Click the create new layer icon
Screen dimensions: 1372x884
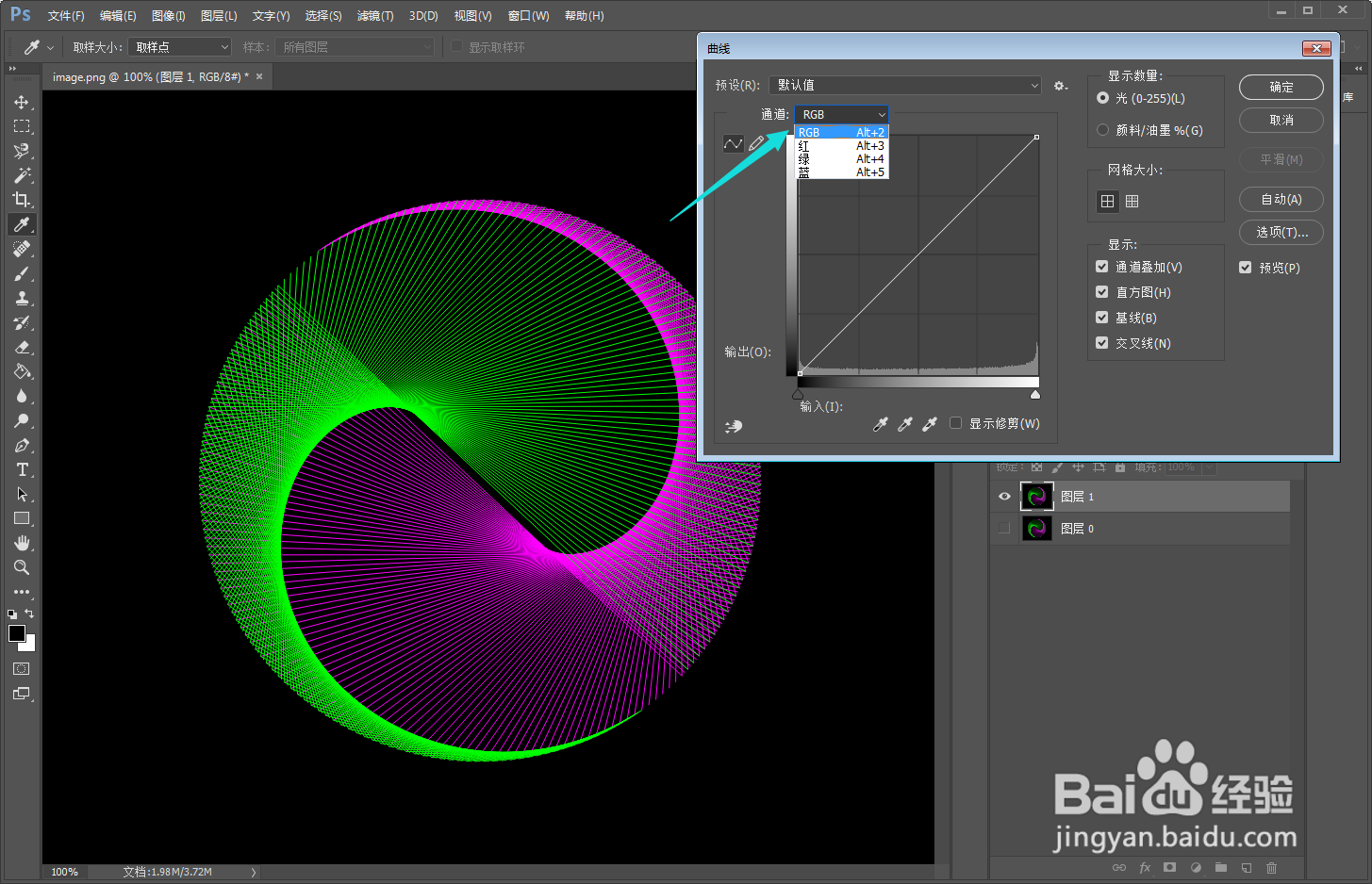[1247, 867]
